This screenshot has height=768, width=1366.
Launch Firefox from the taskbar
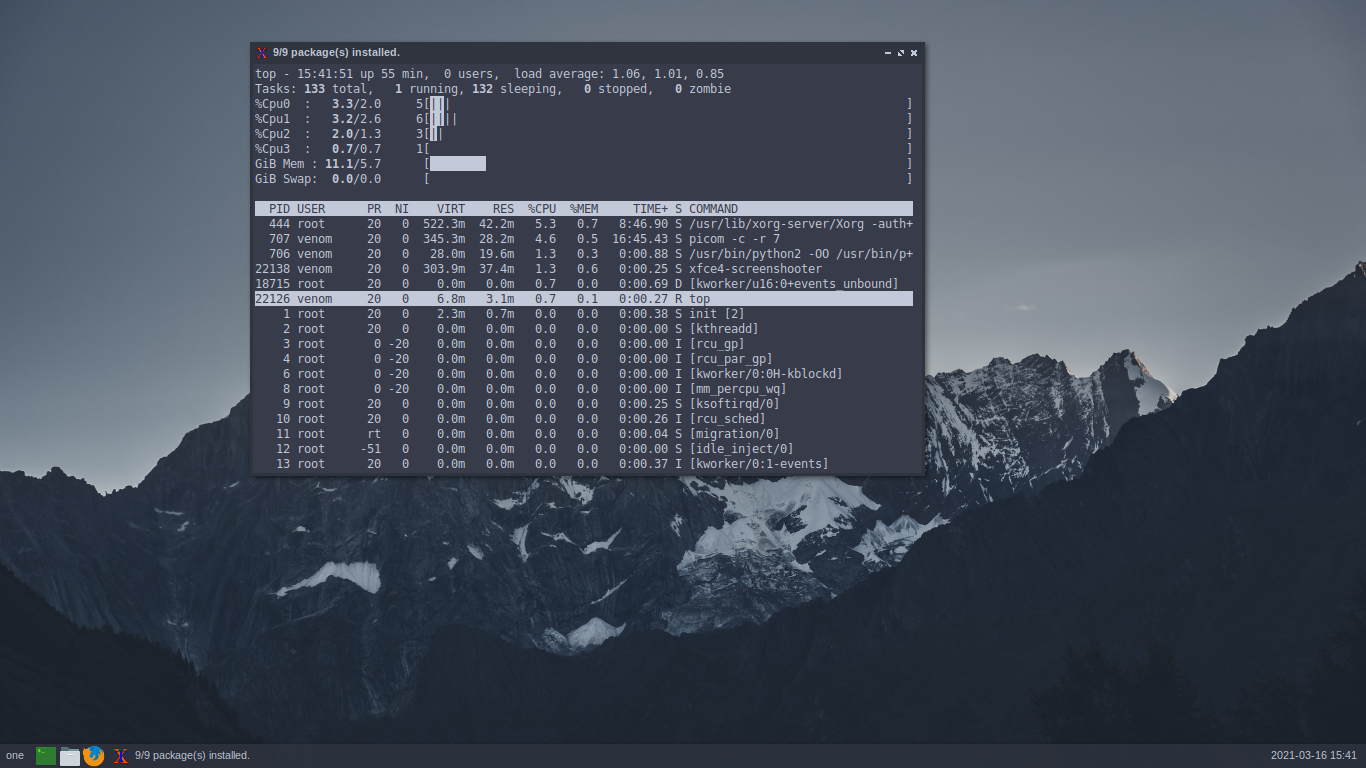pyautogui.click(x=94, y=756)
